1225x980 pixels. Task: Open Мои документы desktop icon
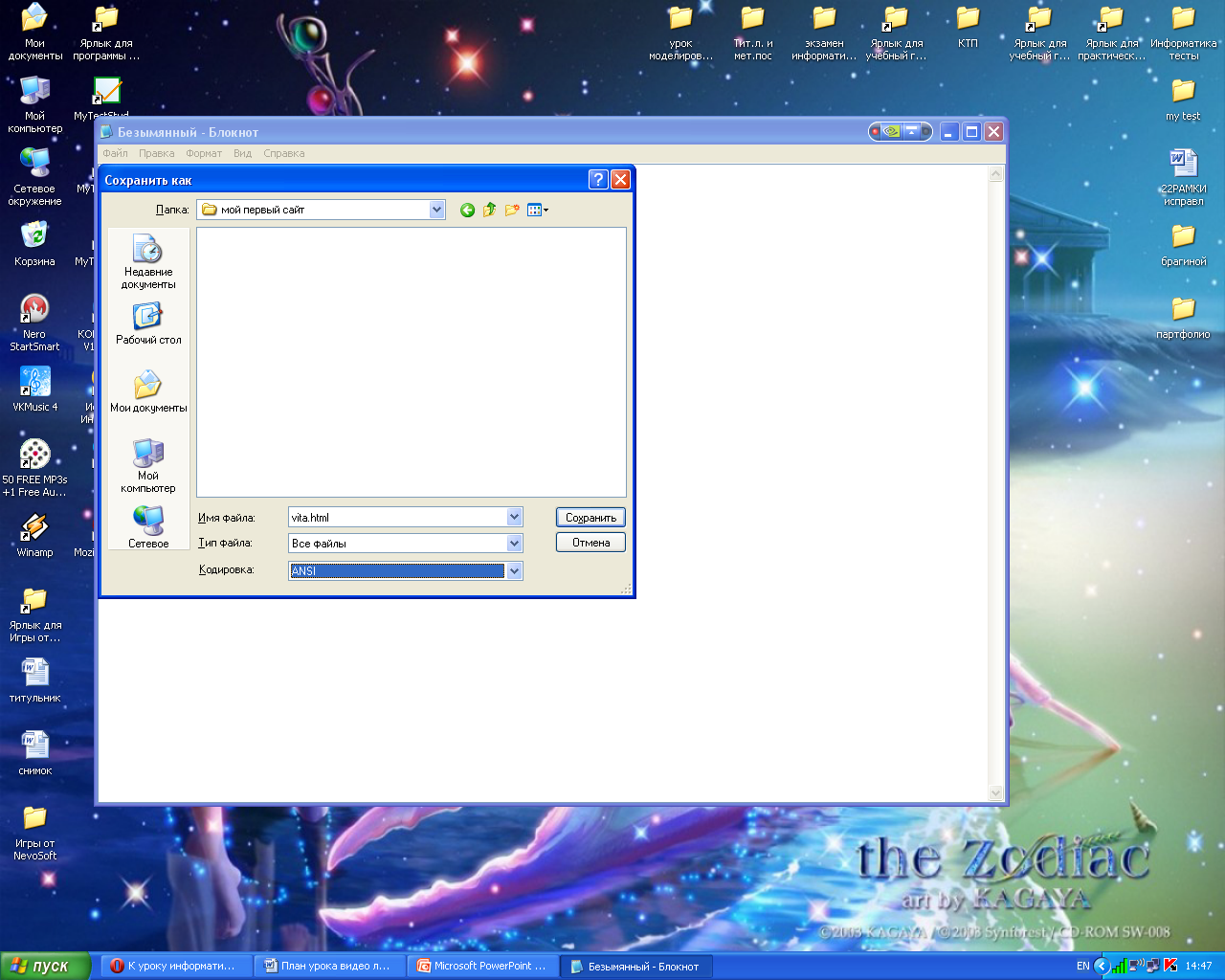(34, 32)
